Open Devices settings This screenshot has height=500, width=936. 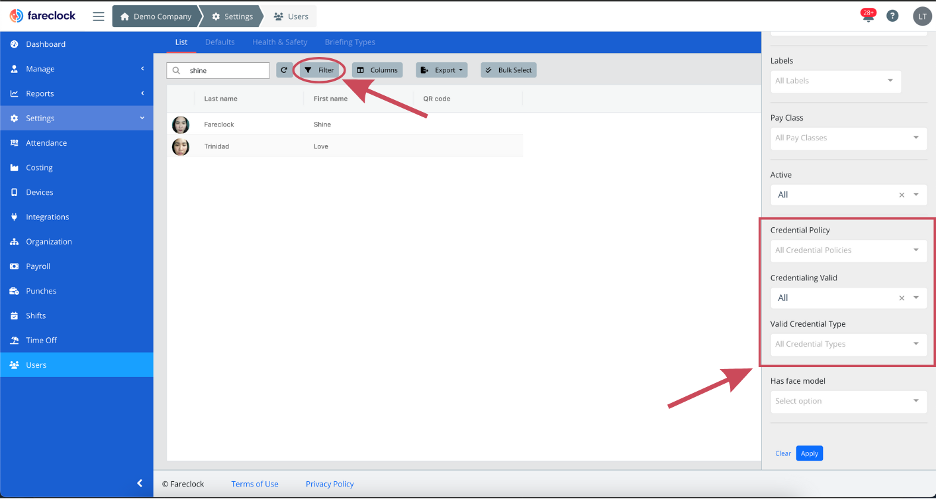click(76, 192)
